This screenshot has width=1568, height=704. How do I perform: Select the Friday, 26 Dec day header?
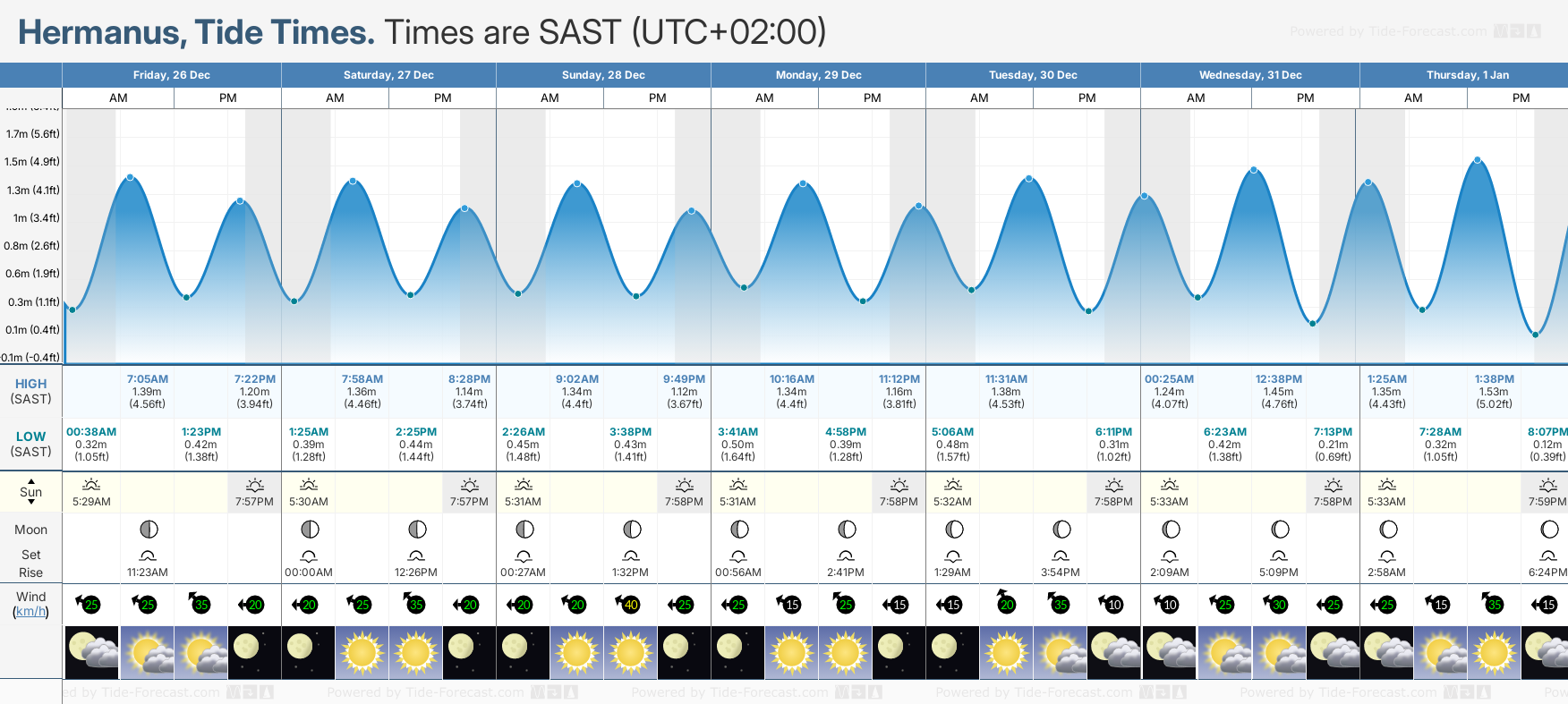coord(172,75)
